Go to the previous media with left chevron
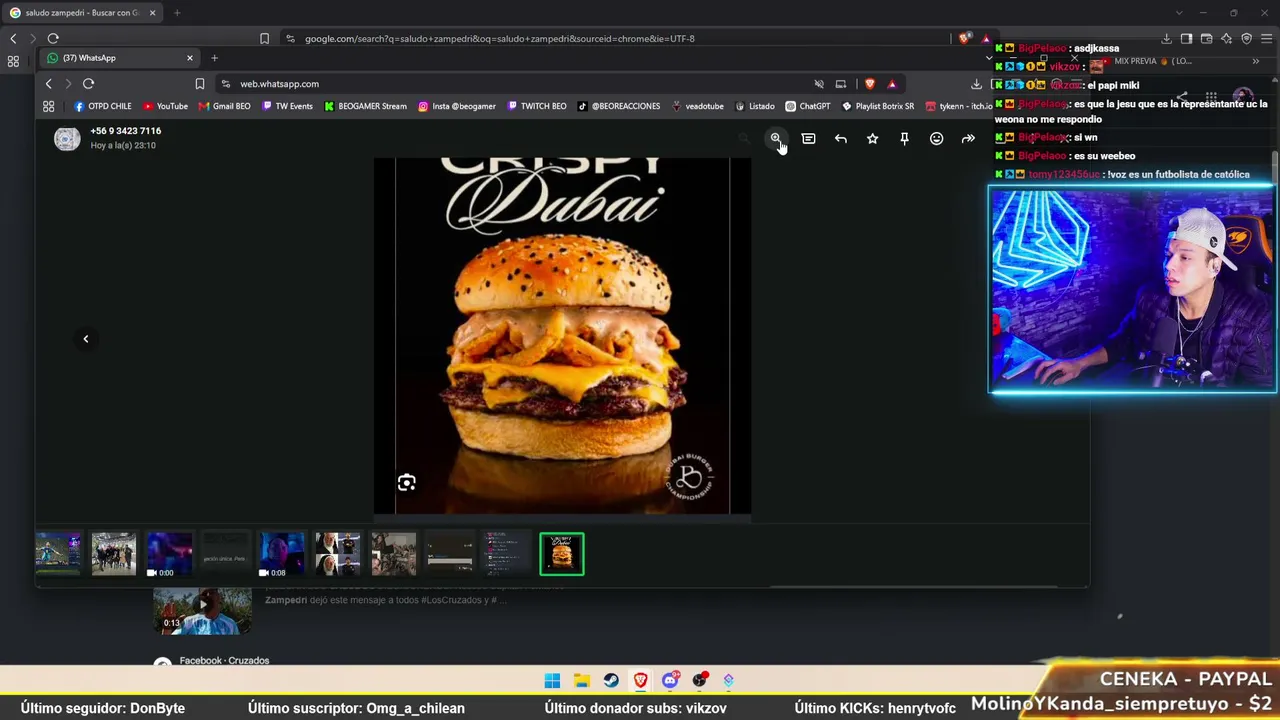Image resolution: width=1280 pixels, height=720 pixels. pyautogui.click(x=86, y=339)
